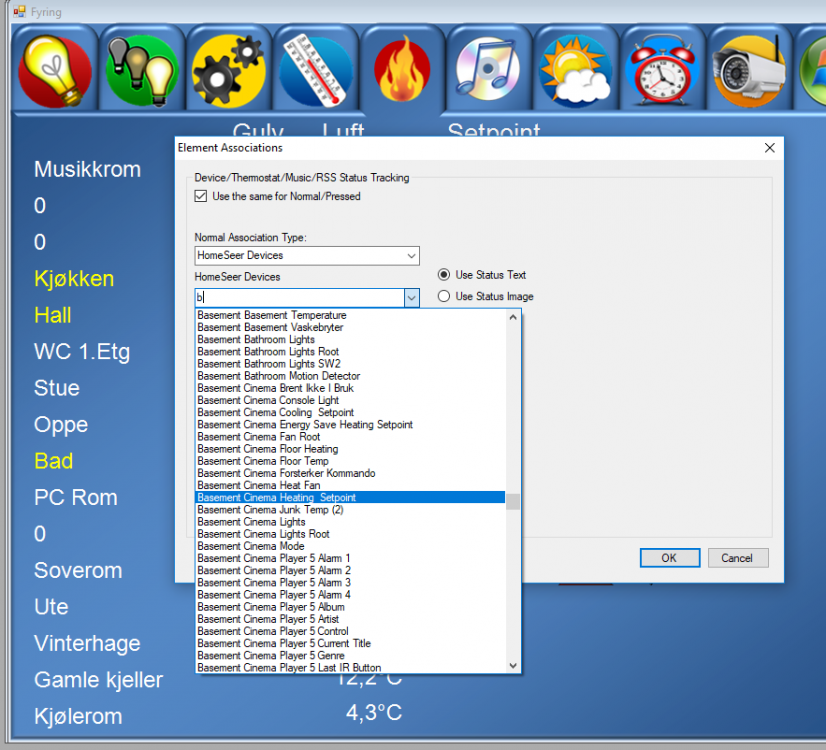Viewport: 826px width, 750px height.
Task: Select the sun and cloud weather icon
Action: pyautogui.click(x=575, y=70)
